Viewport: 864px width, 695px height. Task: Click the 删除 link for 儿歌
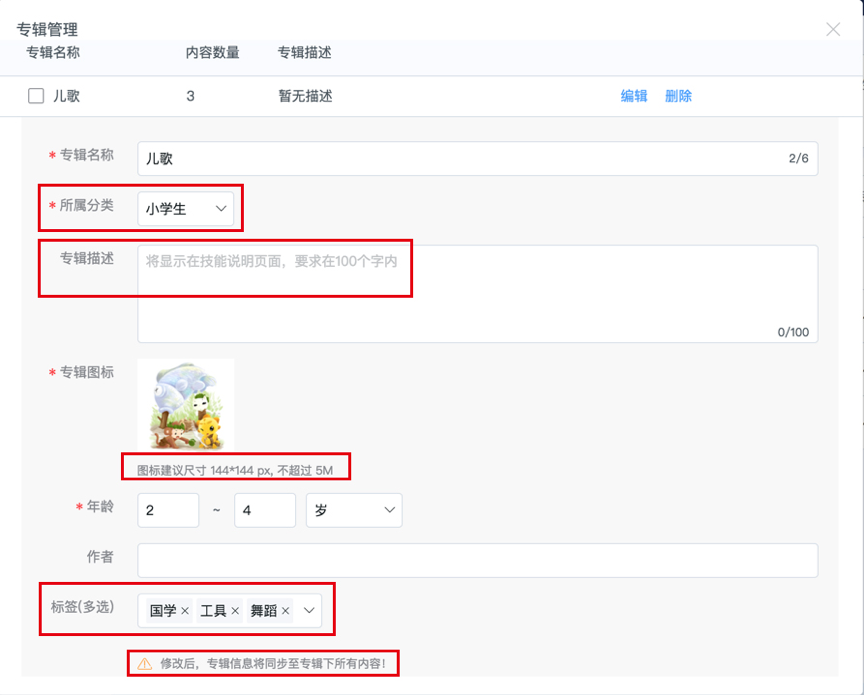point(678,96)
